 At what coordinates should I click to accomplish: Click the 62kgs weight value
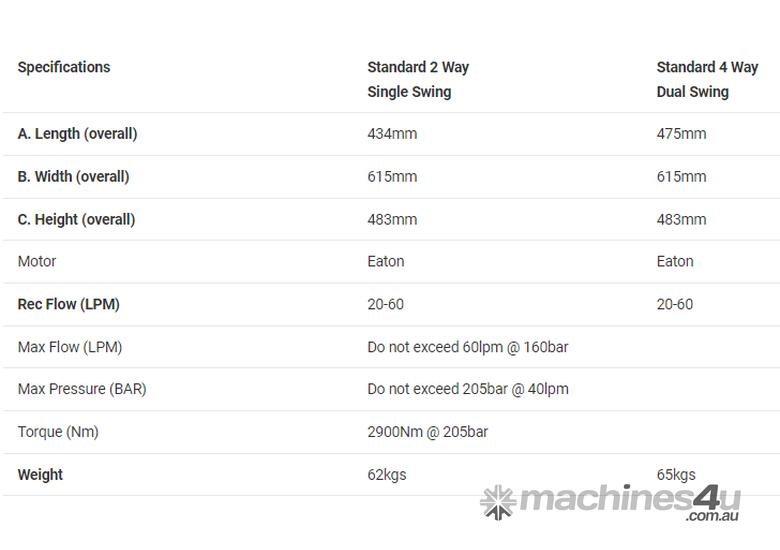(387, 474)
